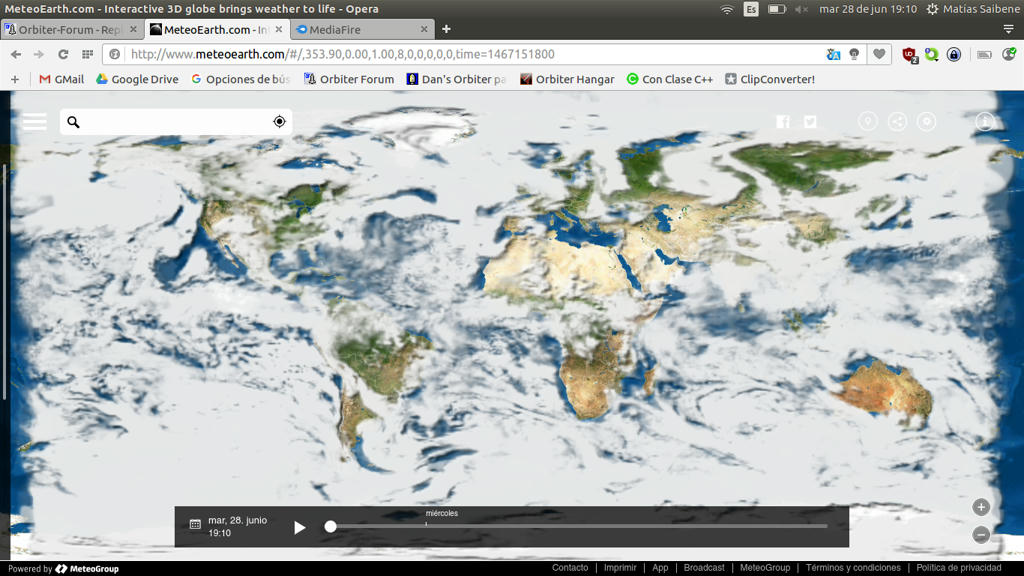Zoom in the map with plus
The height and width of the screenshot is (576, 1024).
coord(981,507)
